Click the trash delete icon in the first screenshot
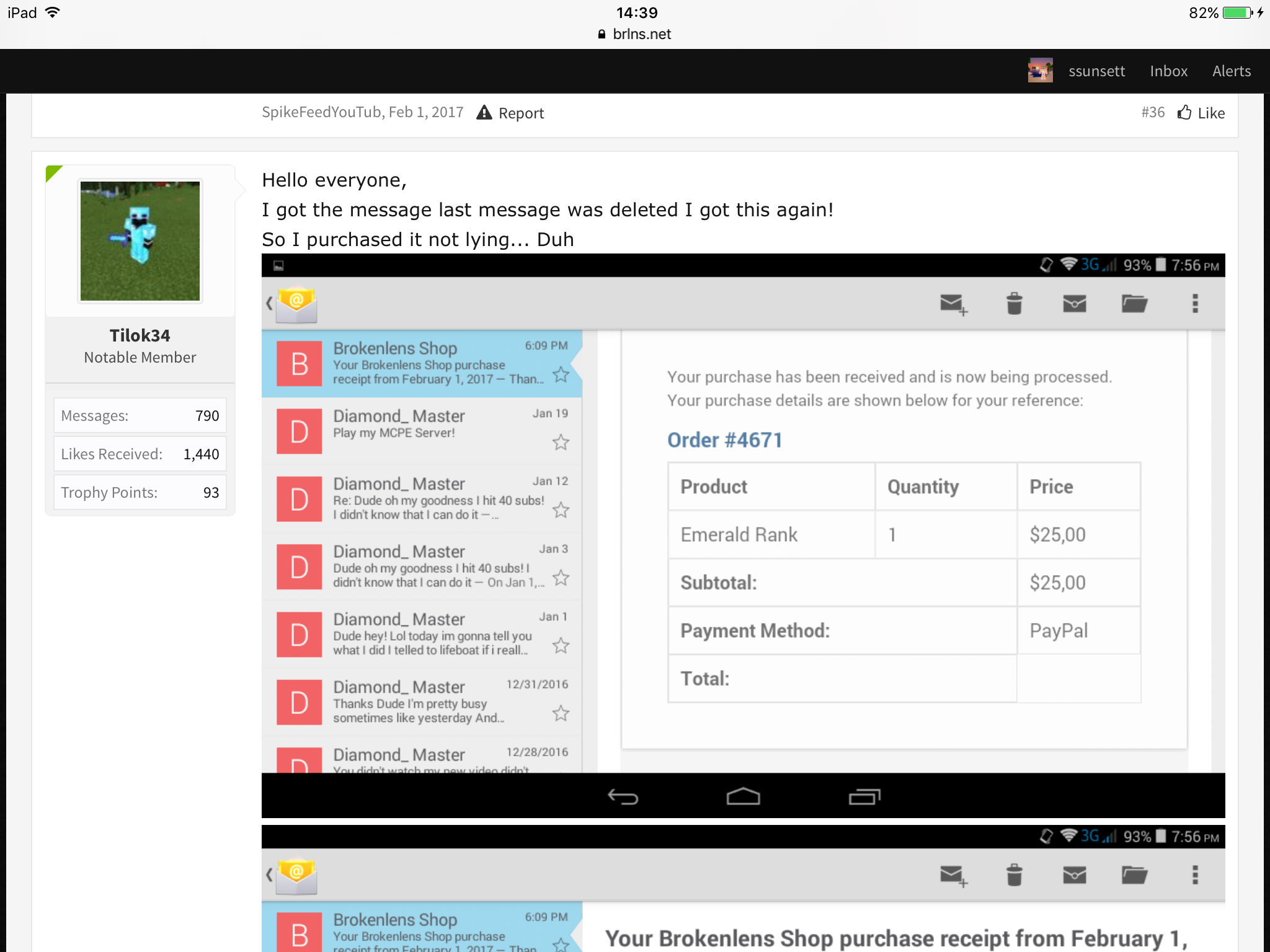 pos(1014,304)
